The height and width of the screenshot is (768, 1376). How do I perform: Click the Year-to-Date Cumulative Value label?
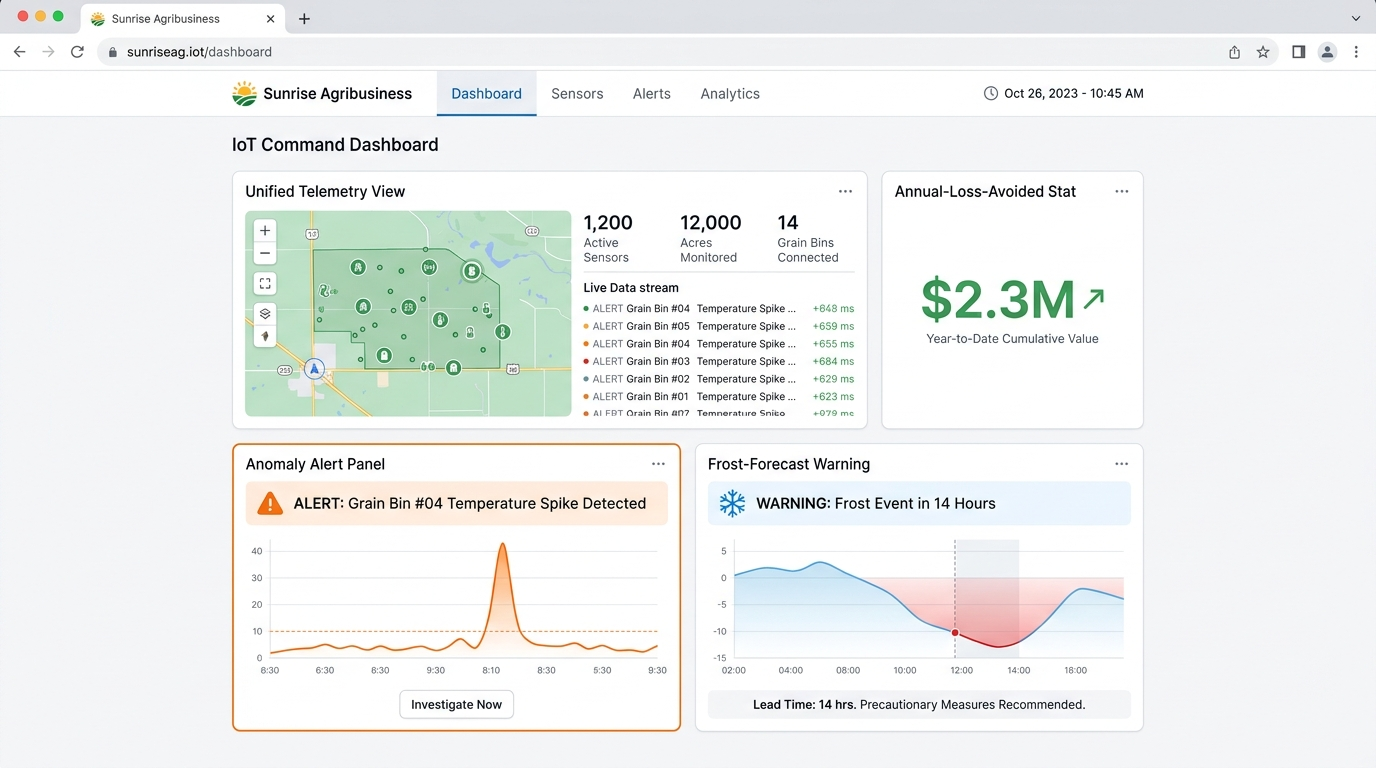[1012, 339]
